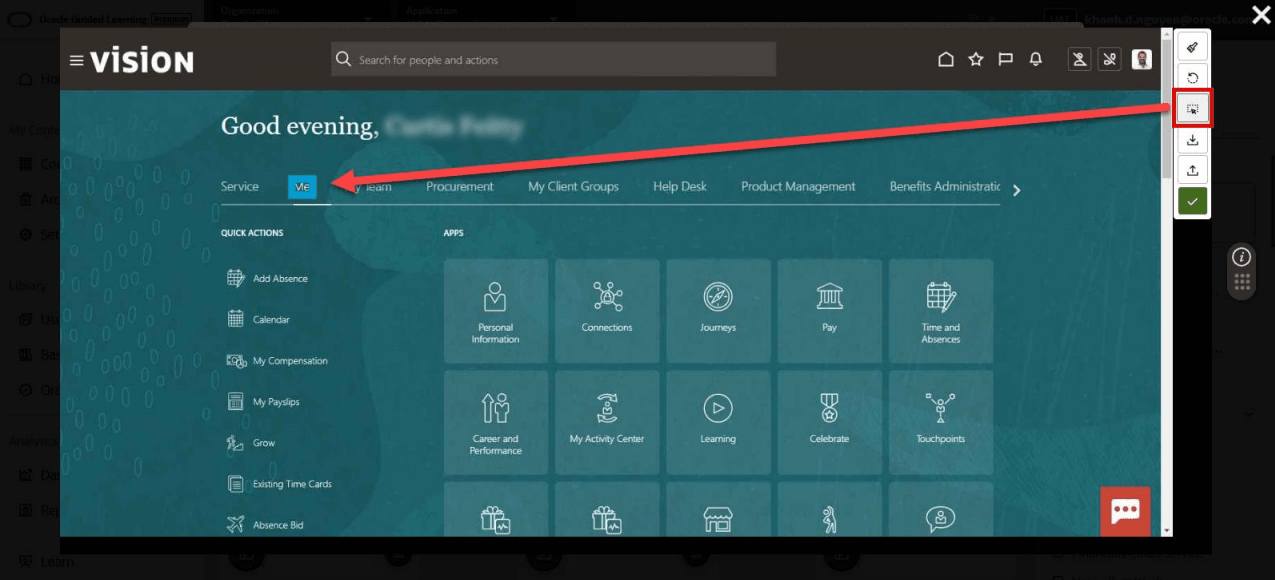
Task: Open Absence Bid quick action
Action: click(265, 524)
